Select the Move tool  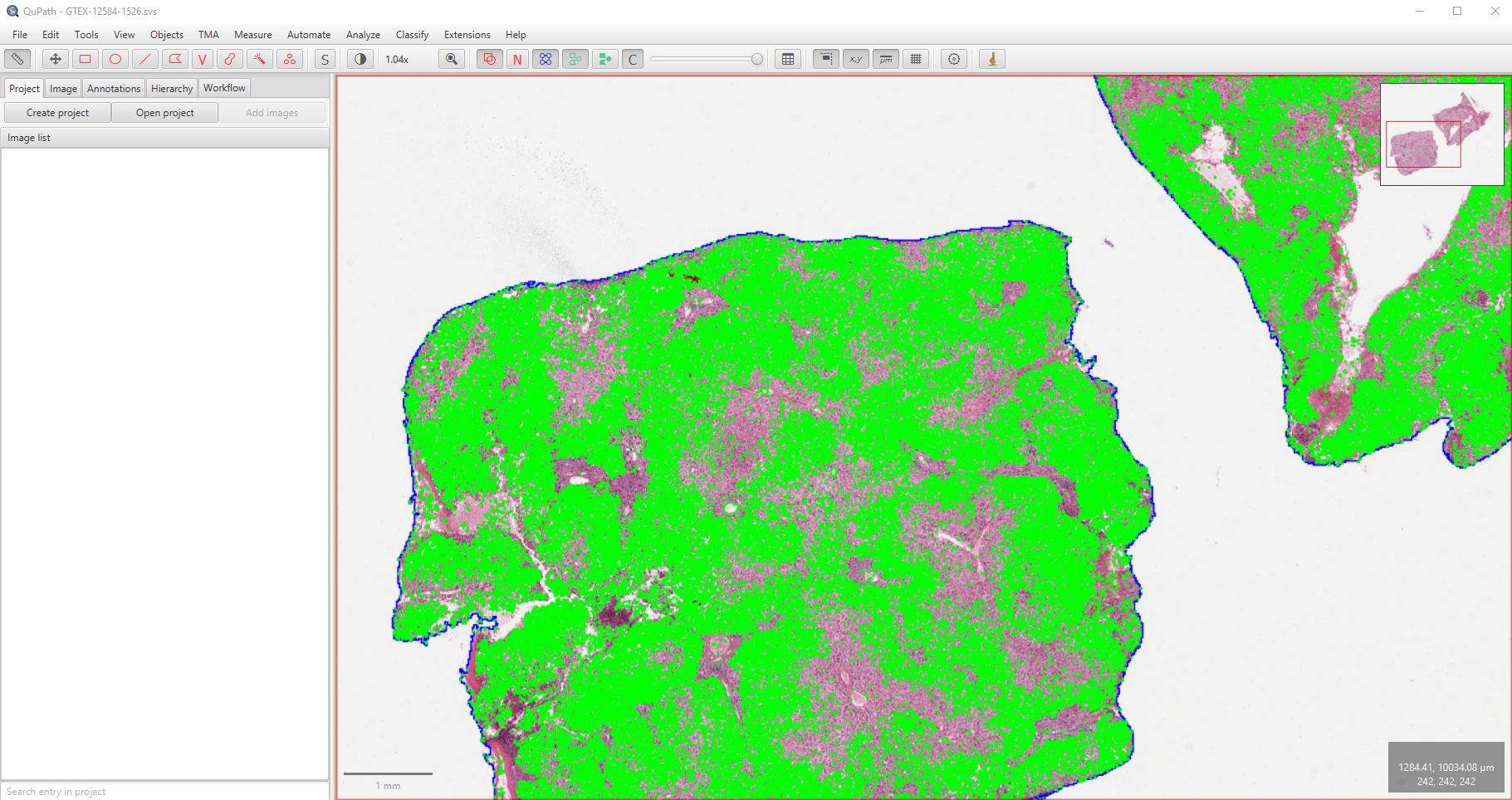[55, 59]
